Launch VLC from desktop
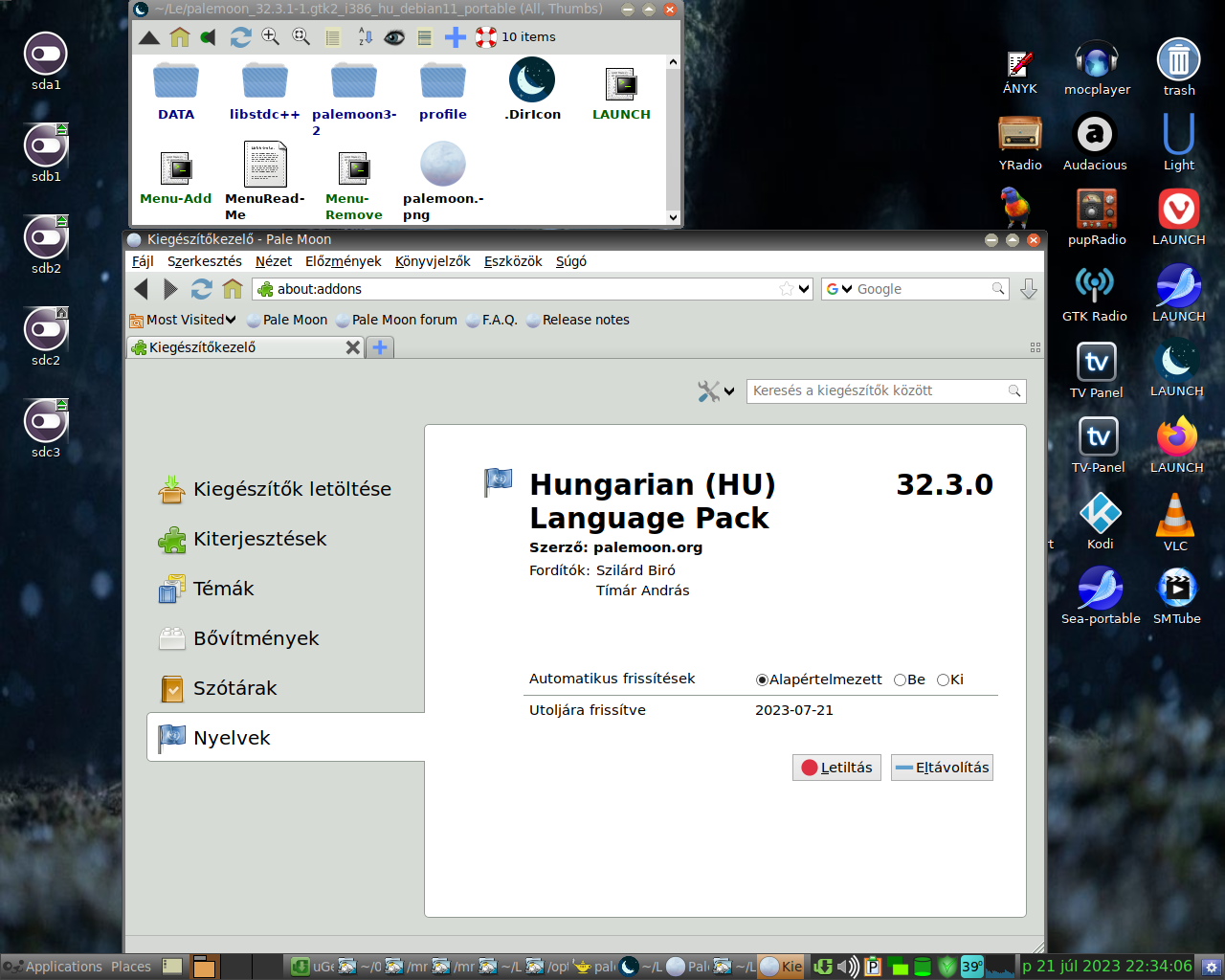 click(1175, 523)
